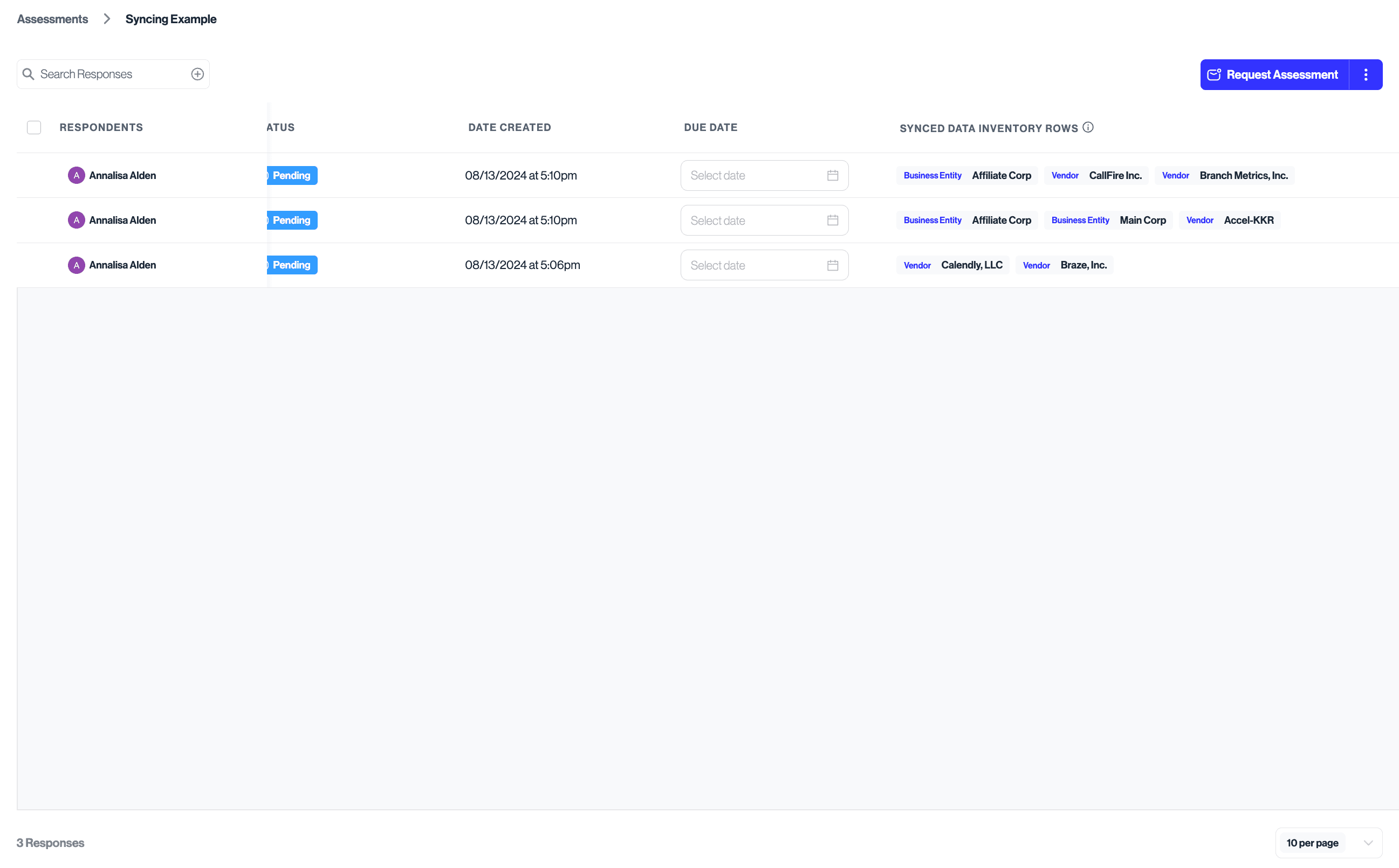1399x868 pixels.
Task: Click the Date Created column header
Action: coord(510,127)
